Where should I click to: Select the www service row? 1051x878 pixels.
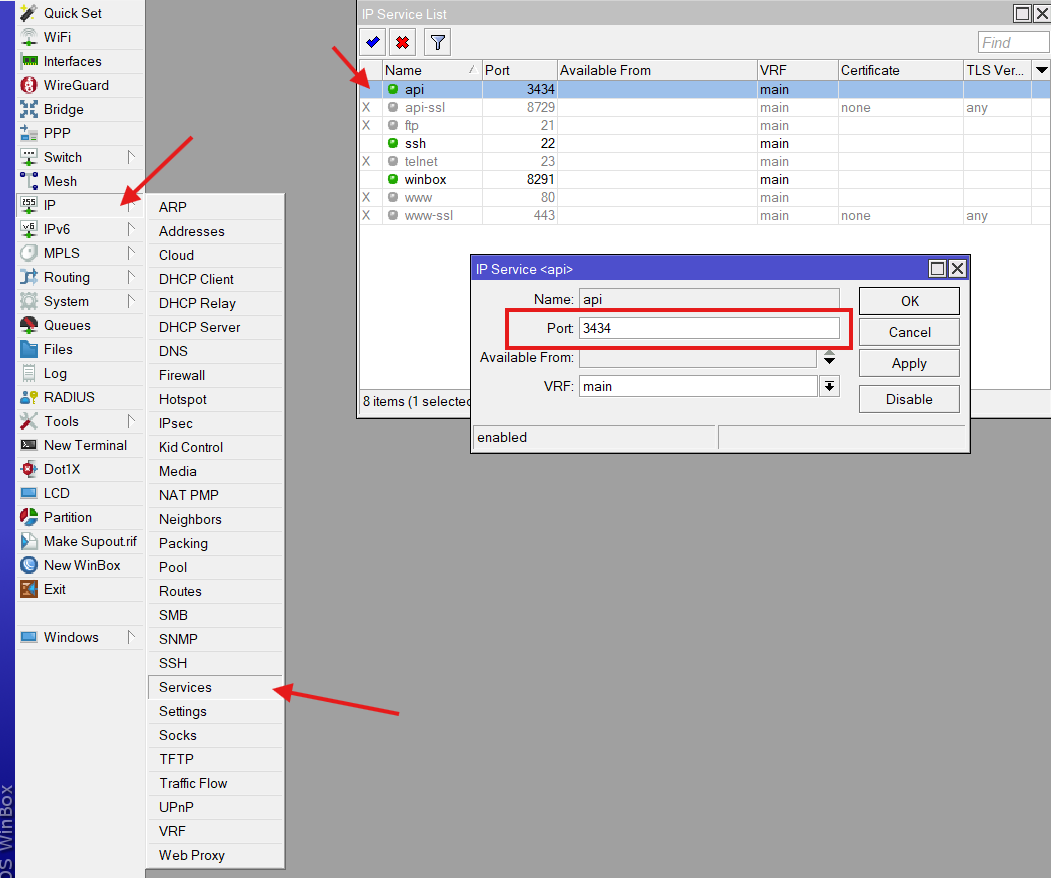point(704,197)
